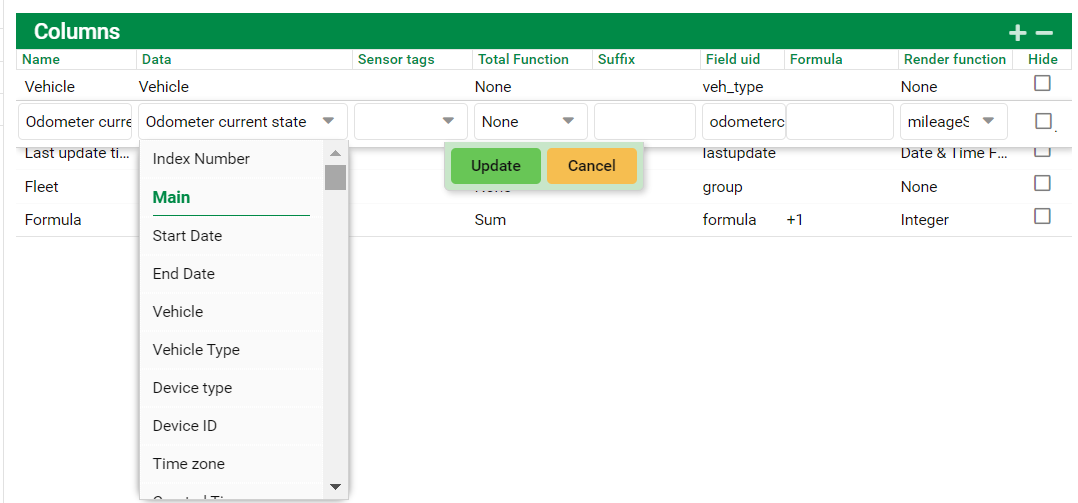The image size is (1078, 503).
Task: Click the plus icon to add column
Action: click(x=1018, y=33)
